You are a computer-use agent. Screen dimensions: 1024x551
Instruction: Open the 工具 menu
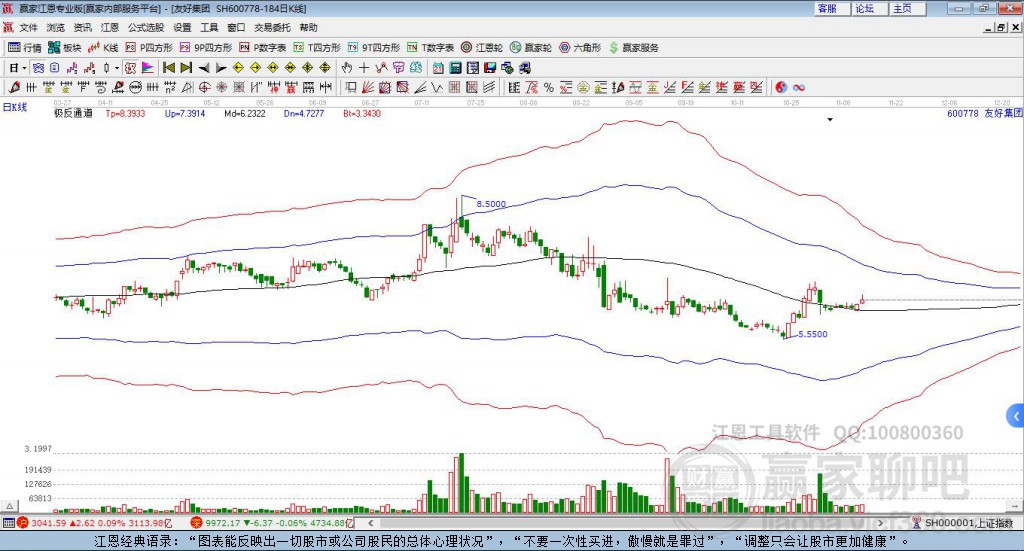point(209,27)
